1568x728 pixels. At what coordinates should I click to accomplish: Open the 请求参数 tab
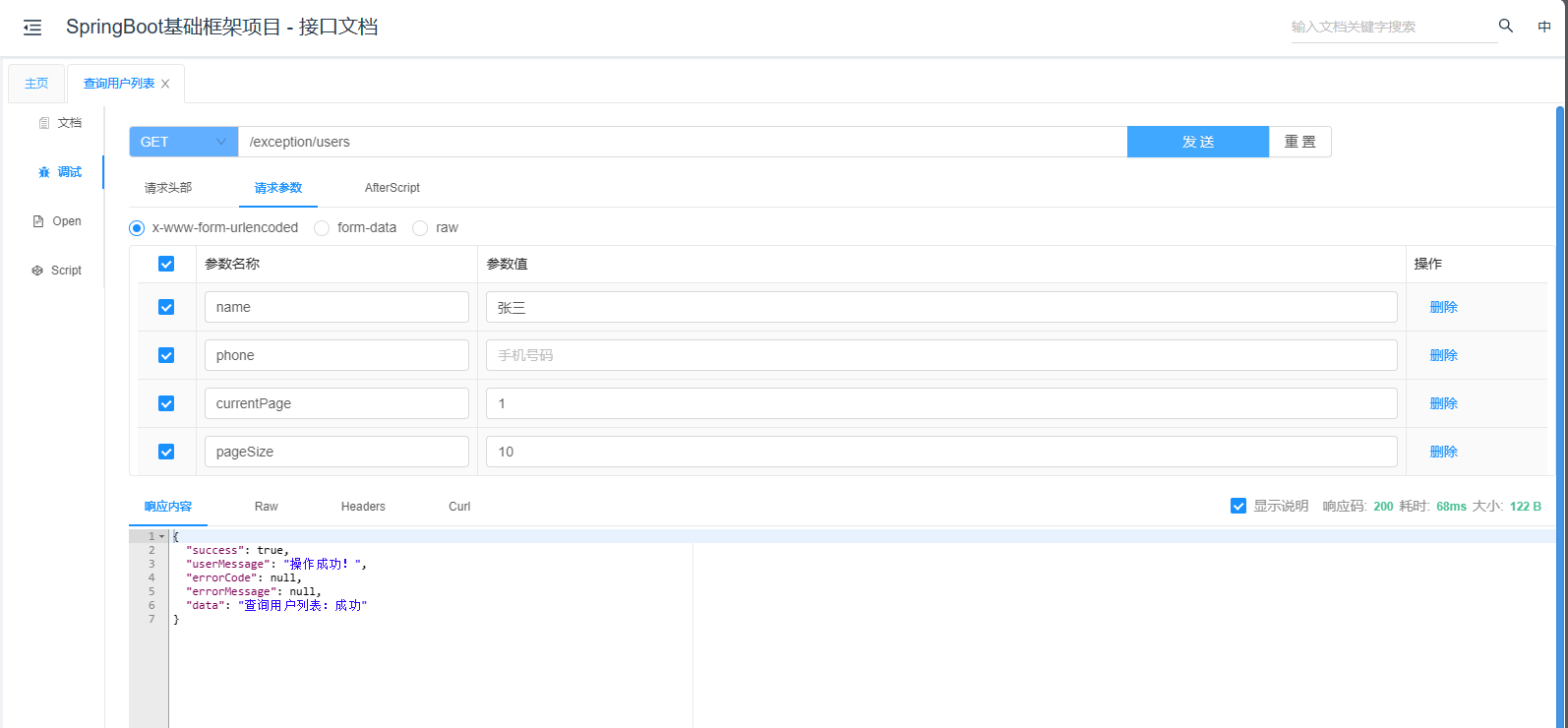point(278,188)
